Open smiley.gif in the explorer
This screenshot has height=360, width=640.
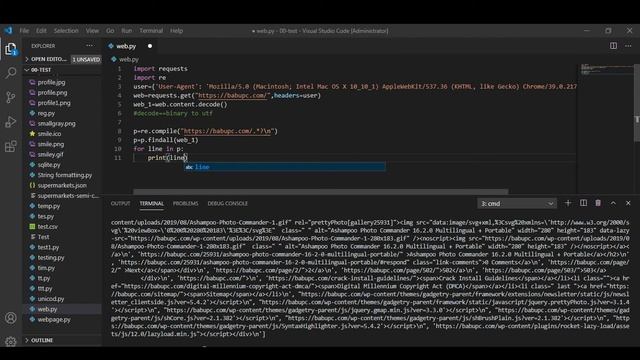tap(51, 154)
